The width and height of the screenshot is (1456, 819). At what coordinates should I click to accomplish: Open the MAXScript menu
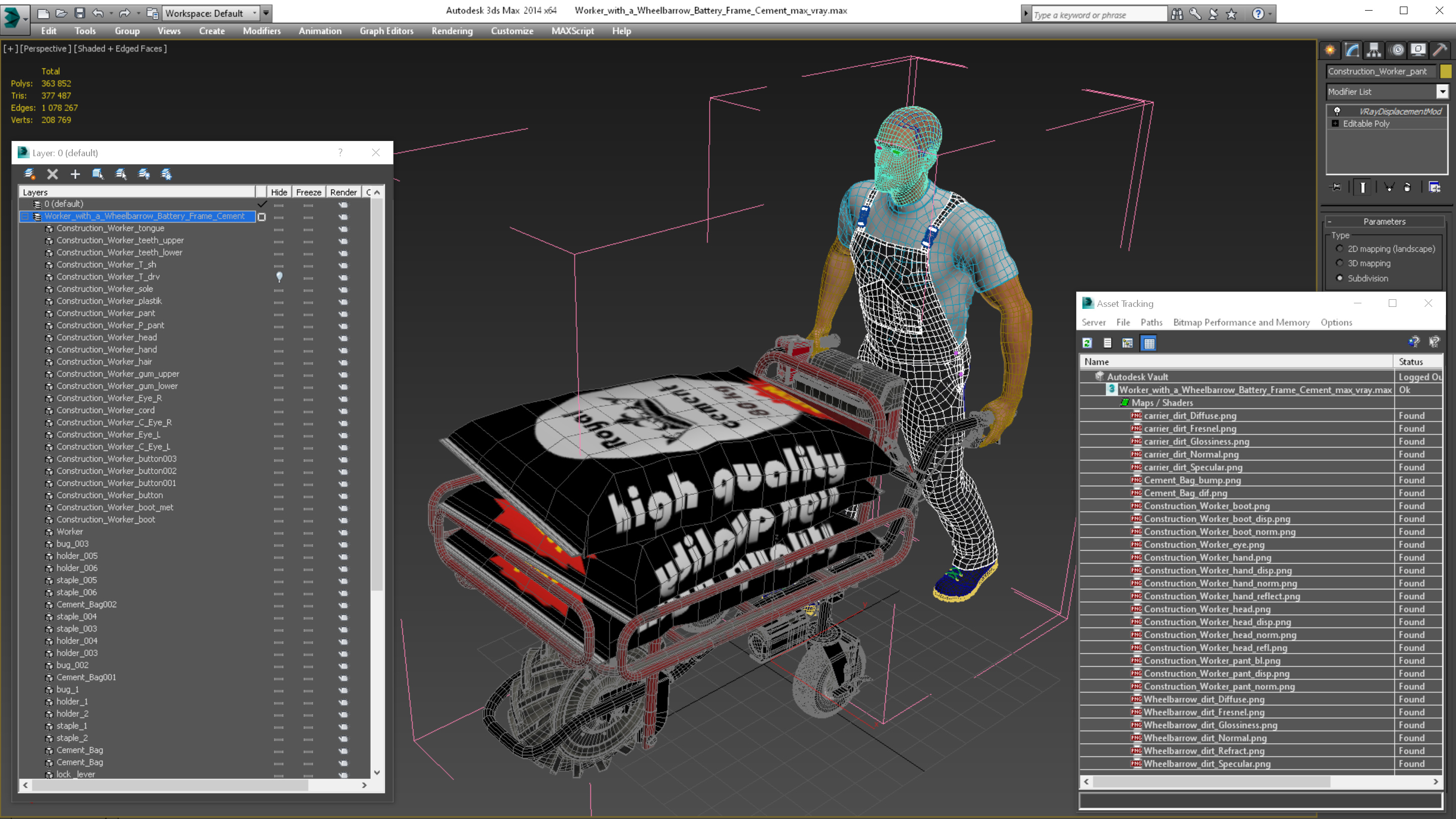573,31
